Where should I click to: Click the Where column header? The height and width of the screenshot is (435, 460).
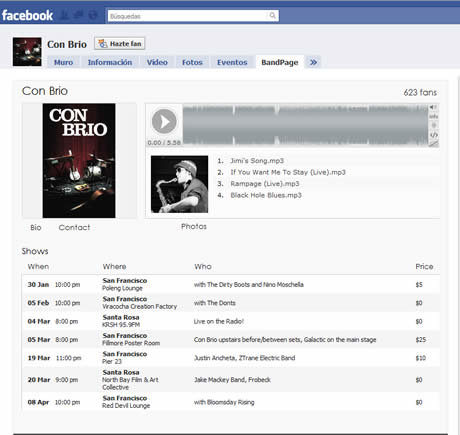tap(114, 267)
